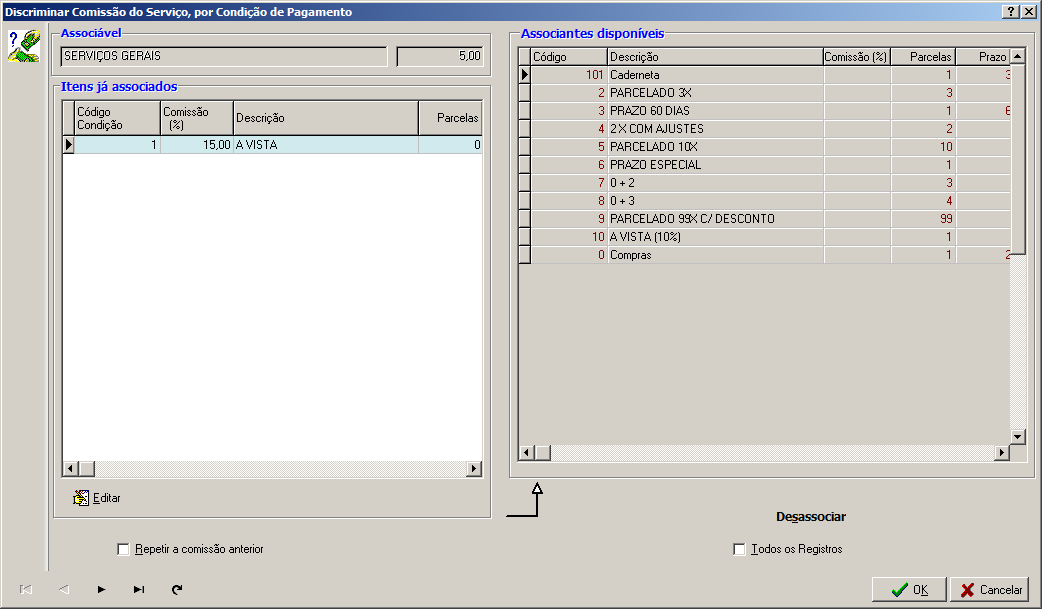
Task: Select PARCELADO 10X row
Action: click(714, 147)
